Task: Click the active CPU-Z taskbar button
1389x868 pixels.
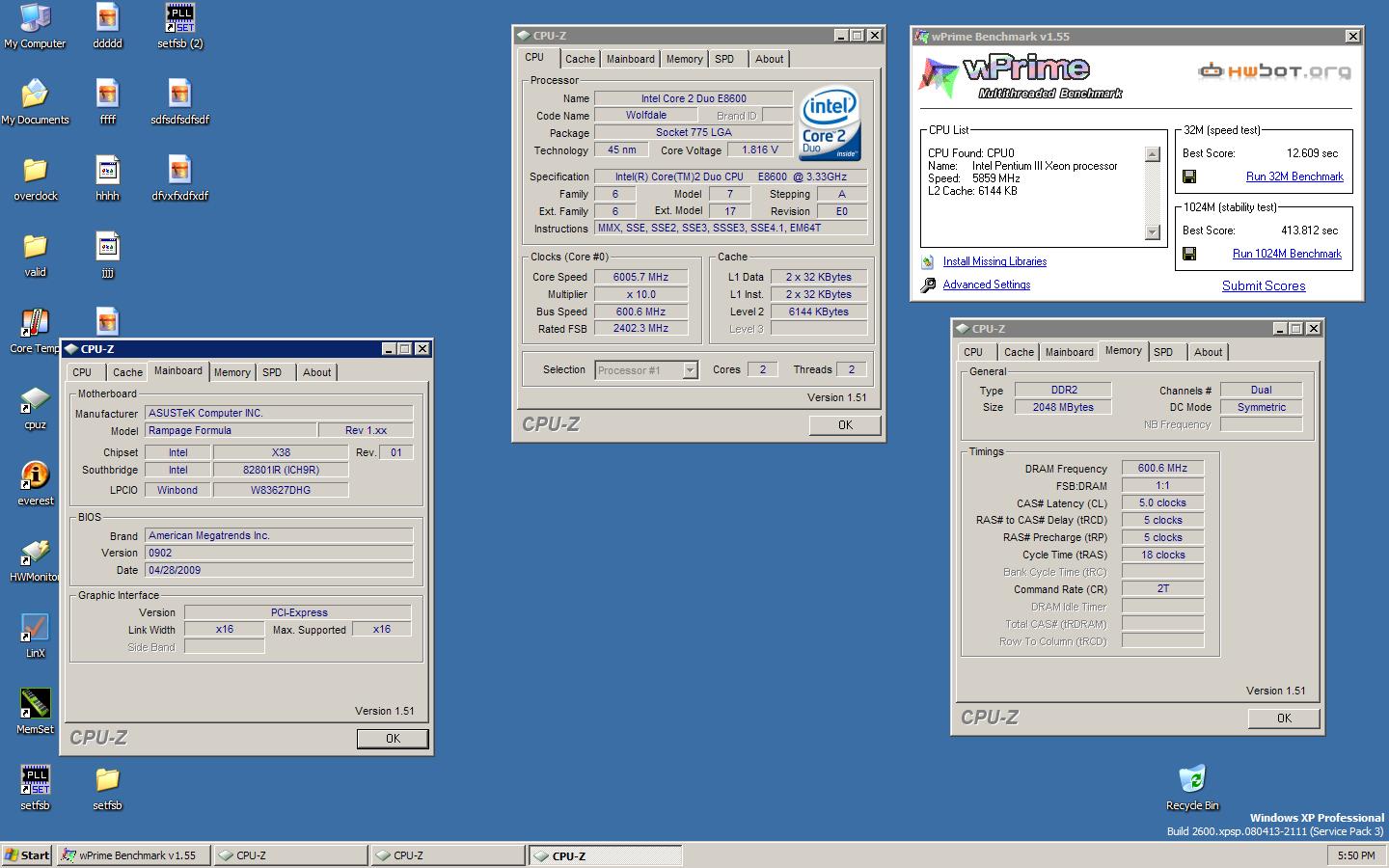Action: coord(605,855)
